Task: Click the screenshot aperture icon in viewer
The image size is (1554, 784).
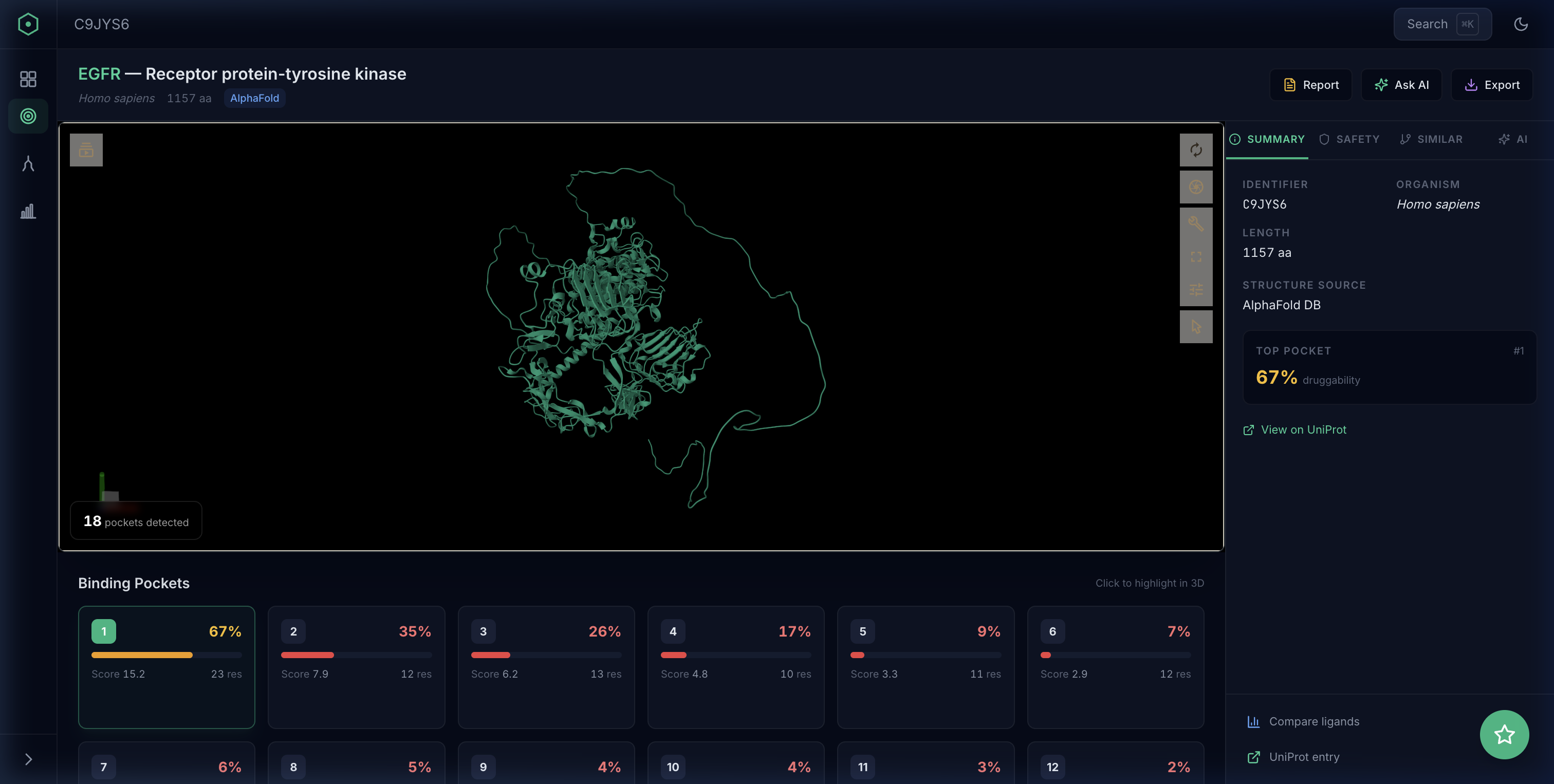Action: coord(1196,187)
